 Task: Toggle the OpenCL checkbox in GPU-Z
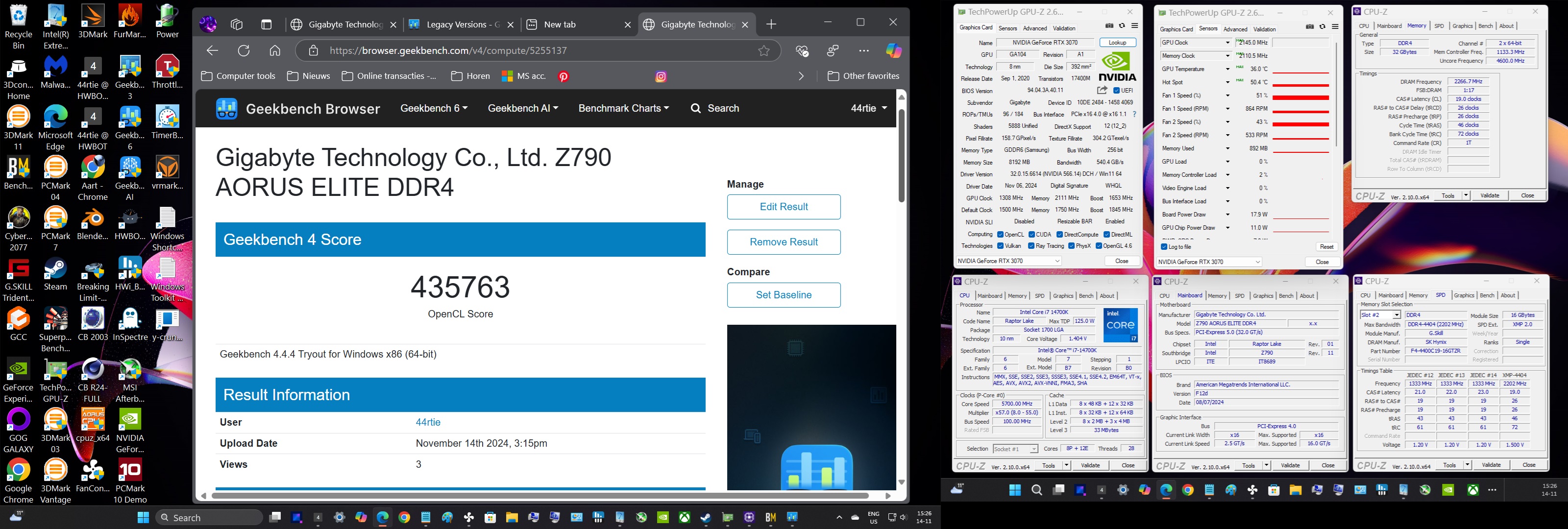[1000, 234]
